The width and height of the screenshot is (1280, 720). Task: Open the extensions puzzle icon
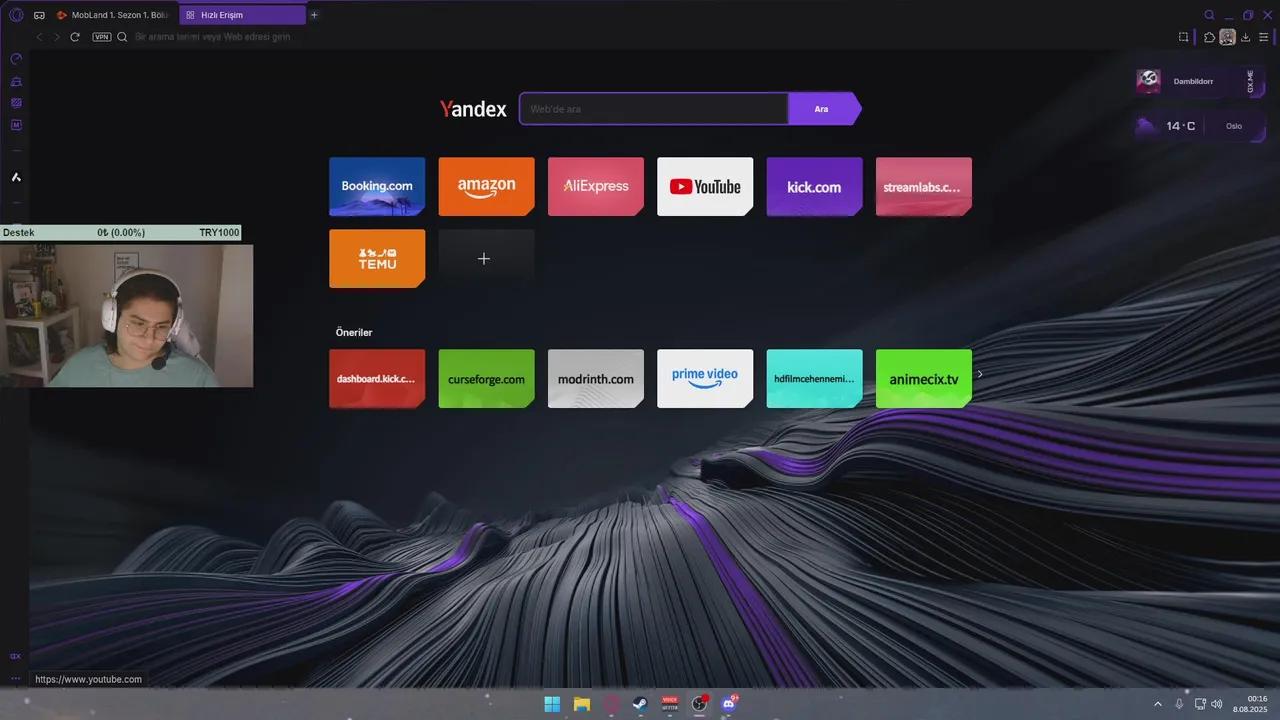click(x=1210, y=37)
